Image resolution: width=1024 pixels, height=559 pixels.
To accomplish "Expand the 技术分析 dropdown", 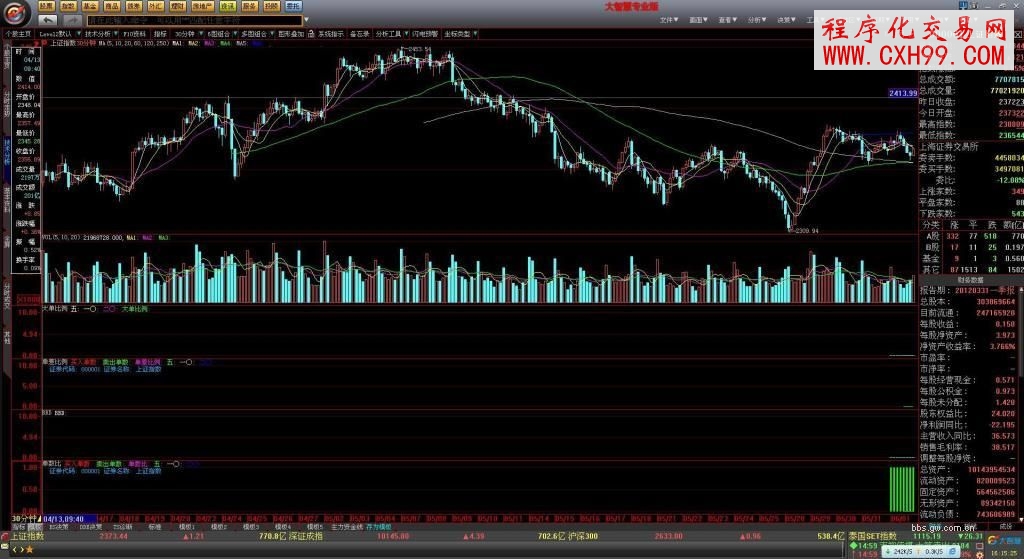I will pos(99,33).
